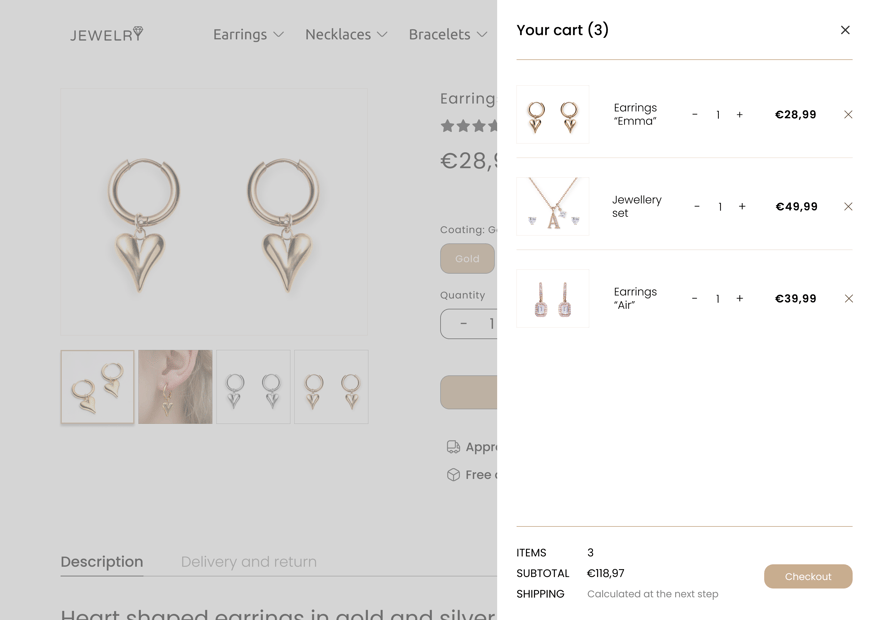Choose the Gold coating swatch
The width and height of the screenshot is (872, 620).
(x=467, y=259)
